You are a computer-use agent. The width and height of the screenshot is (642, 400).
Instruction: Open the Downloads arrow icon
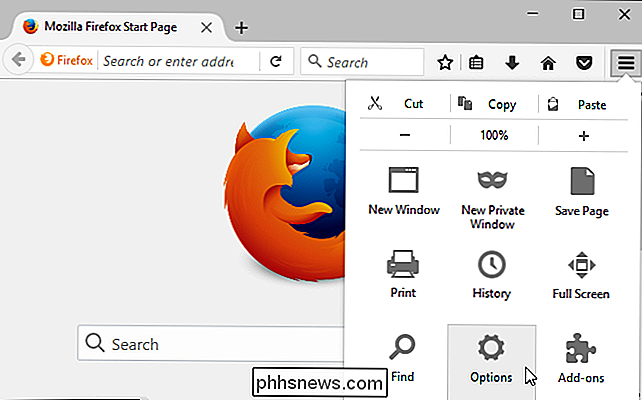[512, 63]
